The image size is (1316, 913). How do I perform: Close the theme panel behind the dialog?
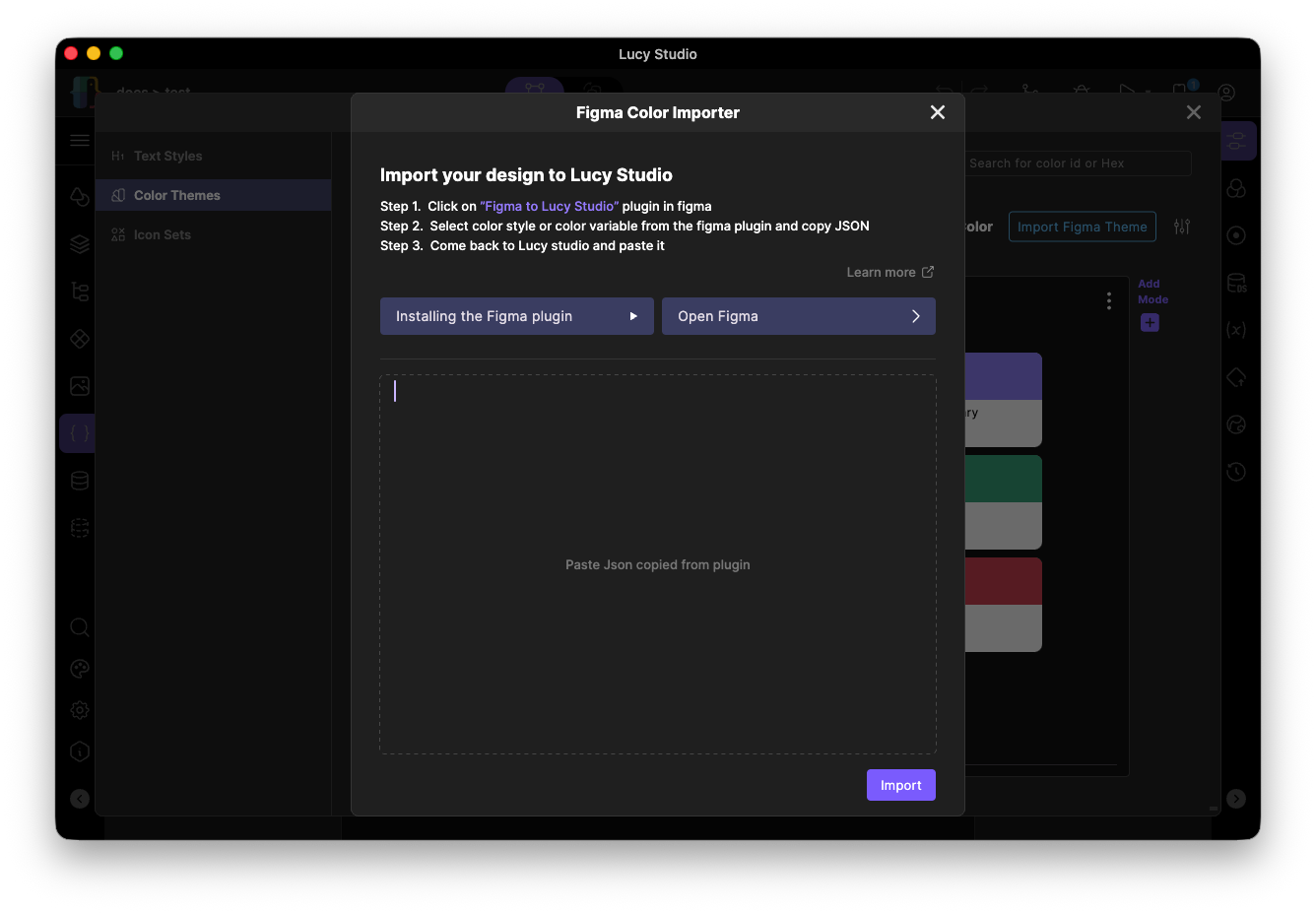tap(1194, 112)
